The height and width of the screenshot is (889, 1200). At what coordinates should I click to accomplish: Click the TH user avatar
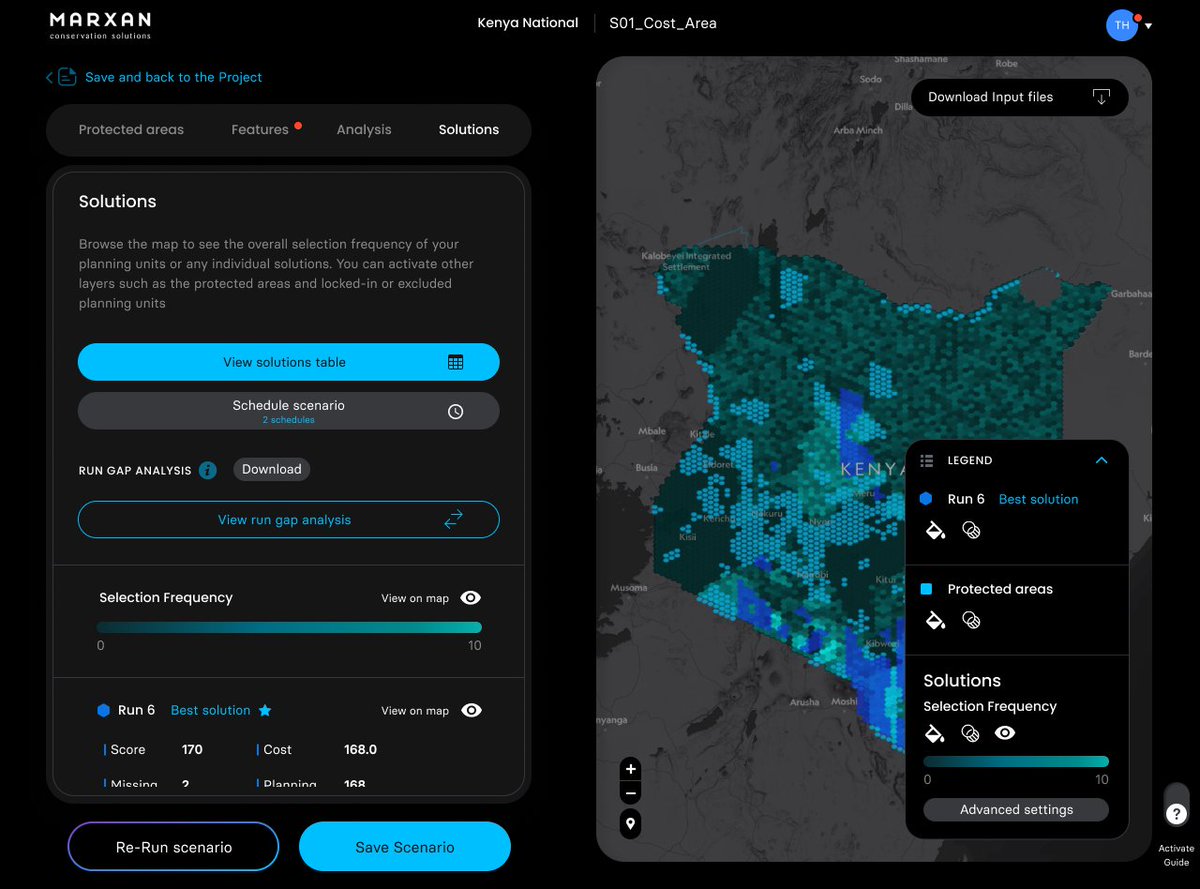click(1122, 25)
